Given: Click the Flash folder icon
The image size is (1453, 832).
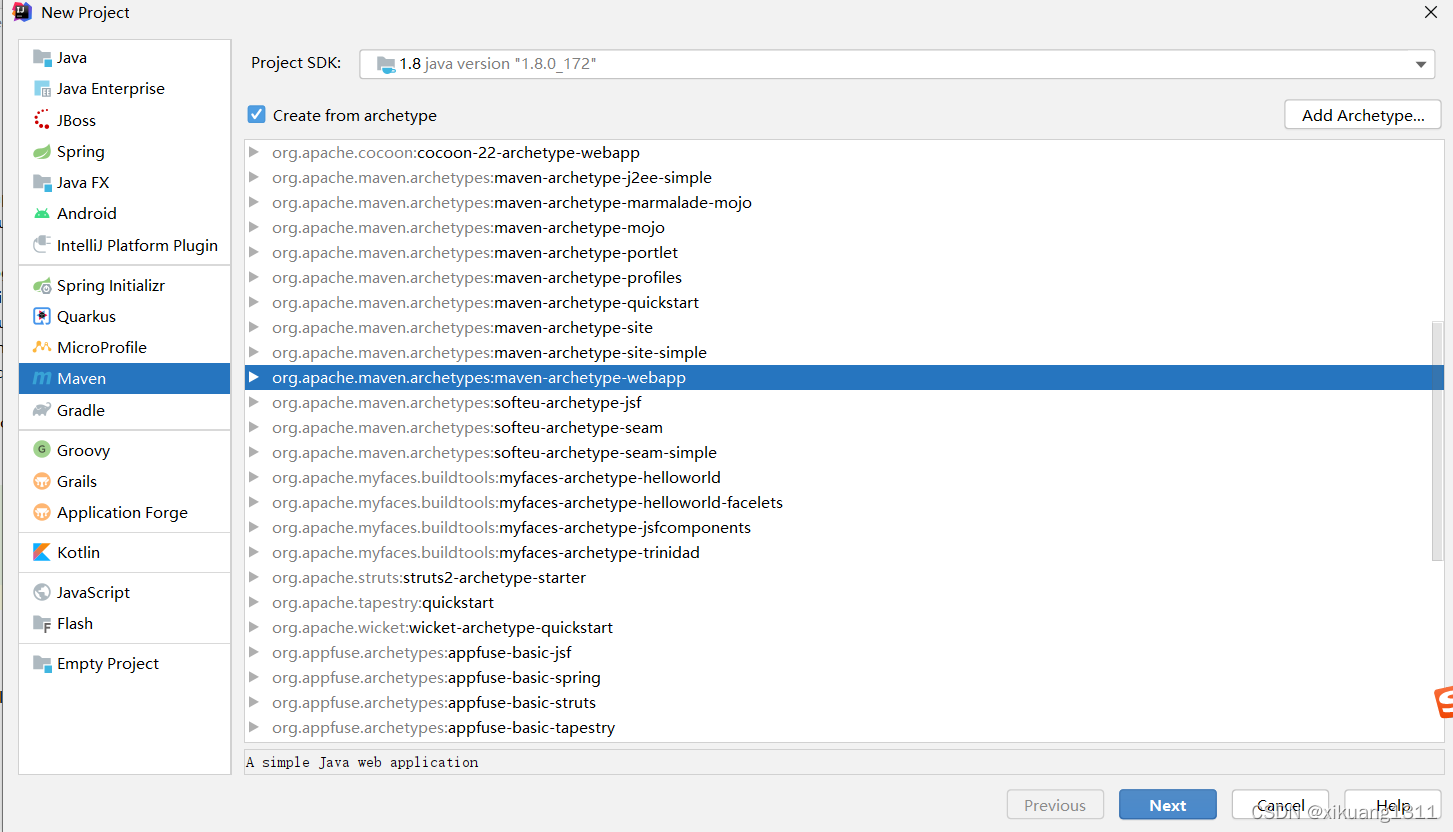Looking at the screenshot, I should 41,624.
